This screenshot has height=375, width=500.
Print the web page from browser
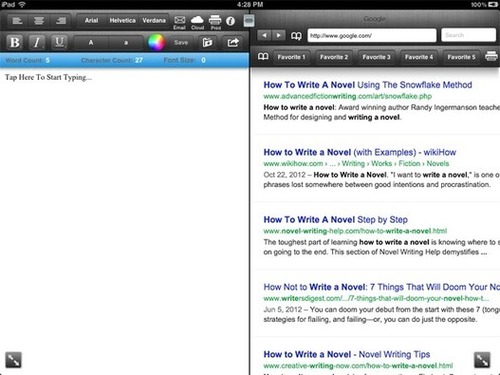[491, 56]
